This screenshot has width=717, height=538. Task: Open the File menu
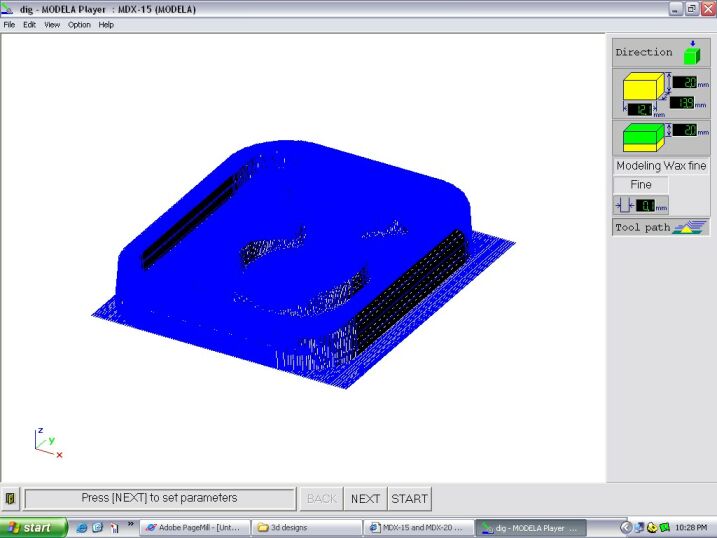click(9, 25)
